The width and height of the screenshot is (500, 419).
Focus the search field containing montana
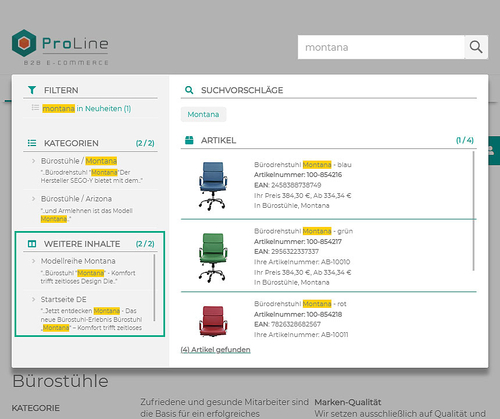click(x=381, y=47)
